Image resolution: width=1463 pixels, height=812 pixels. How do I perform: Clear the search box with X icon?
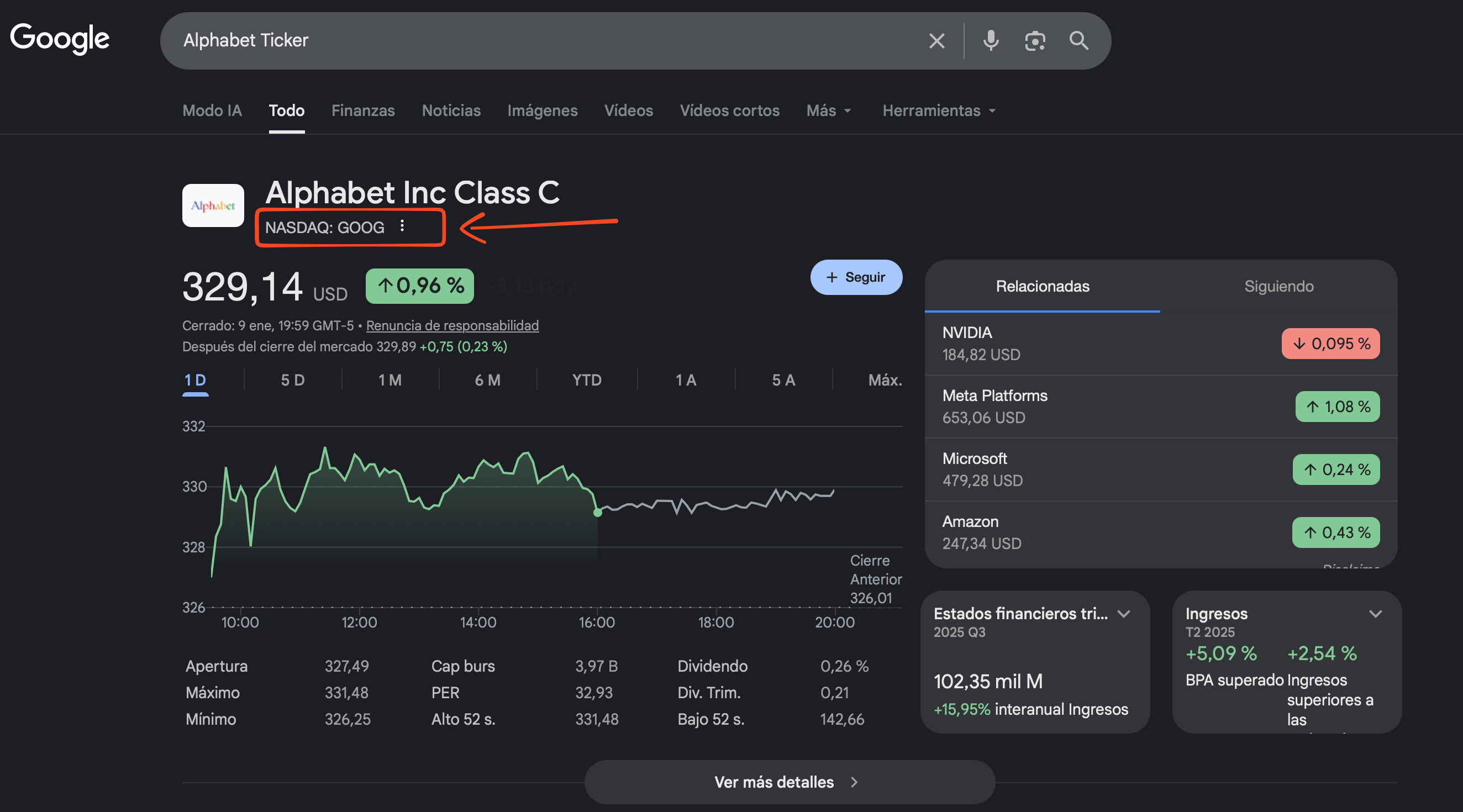click(936, 41)
